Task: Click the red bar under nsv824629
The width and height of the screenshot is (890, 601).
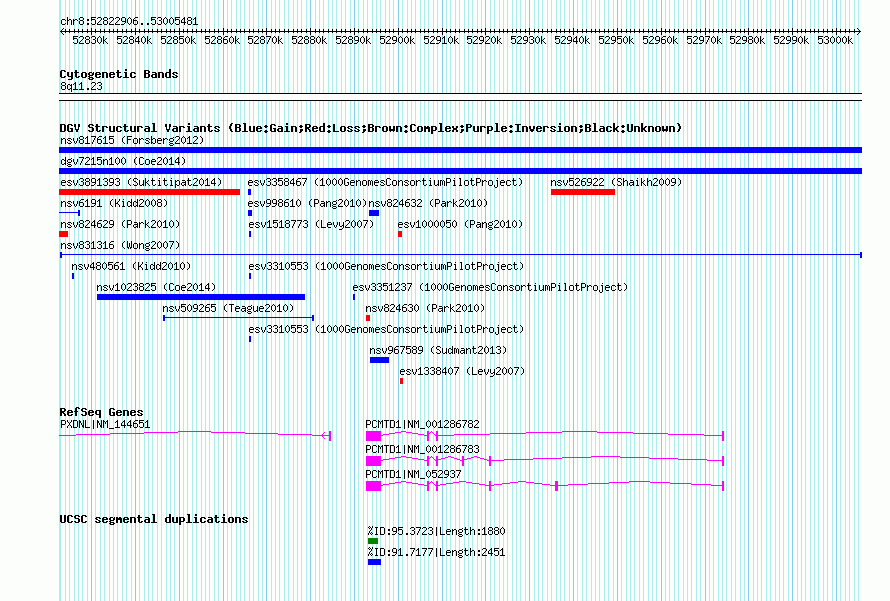Action: tap(64, 234)
